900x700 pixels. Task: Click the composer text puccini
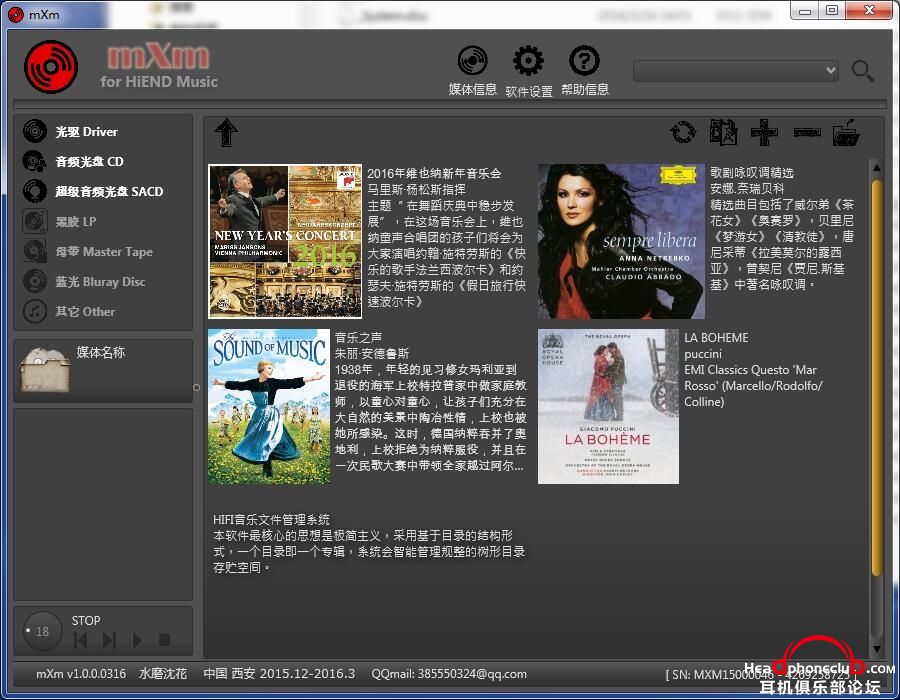point(703,353)
